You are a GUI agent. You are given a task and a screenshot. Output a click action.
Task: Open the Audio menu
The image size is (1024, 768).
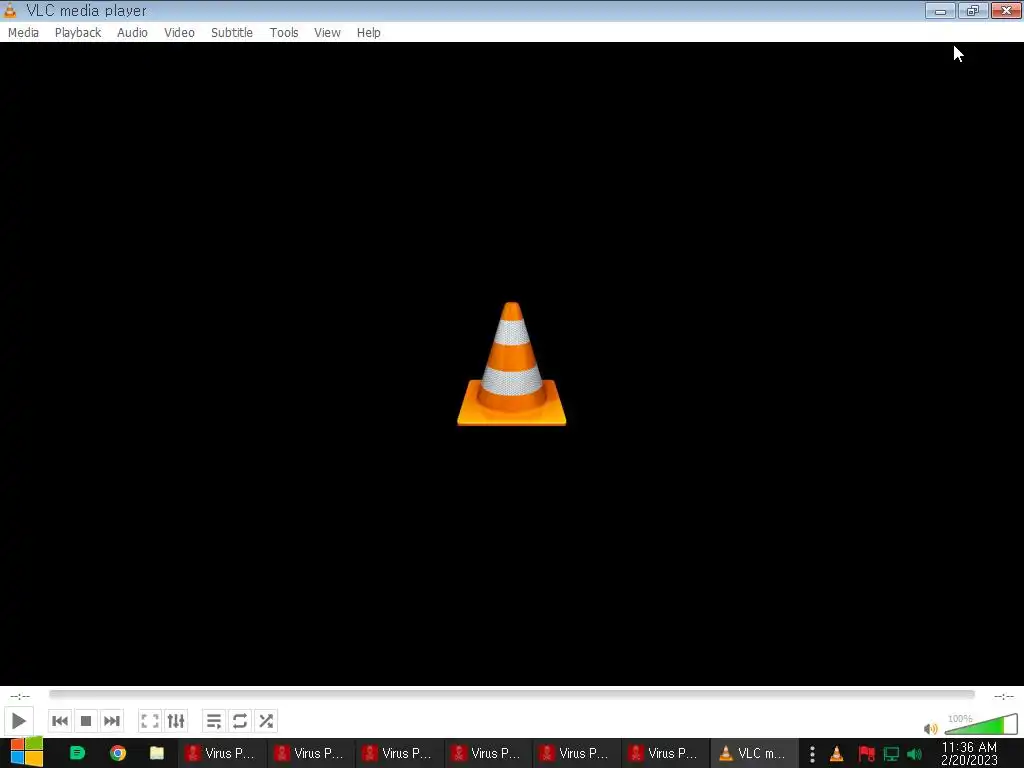point(132,33)
